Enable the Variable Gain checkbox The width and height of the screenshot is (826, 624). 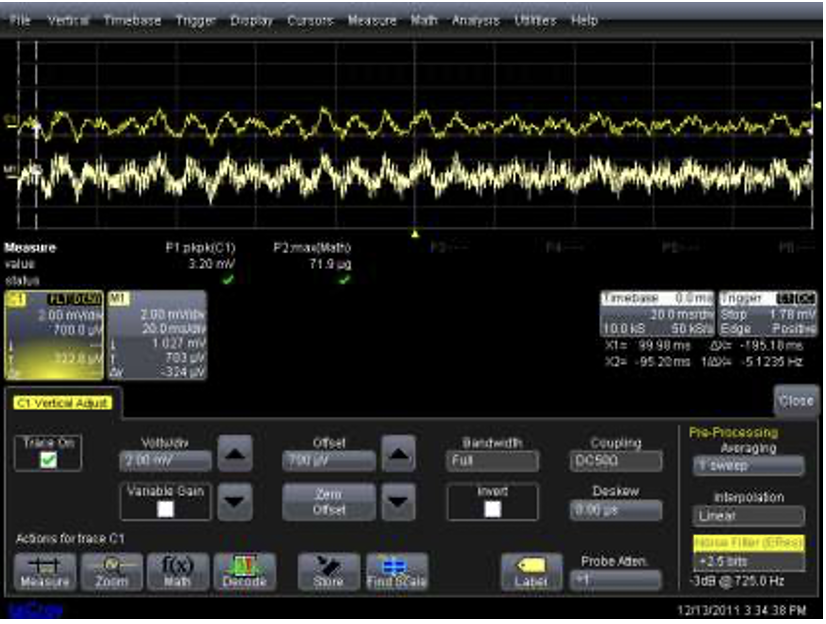(166, 508)
